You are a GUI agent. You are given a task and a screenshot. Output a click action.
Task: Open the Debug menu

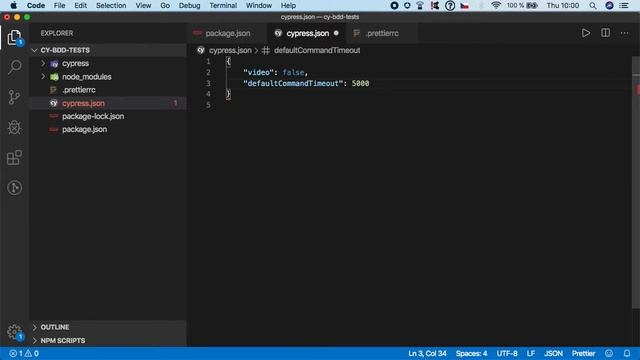tap(189, 6)
